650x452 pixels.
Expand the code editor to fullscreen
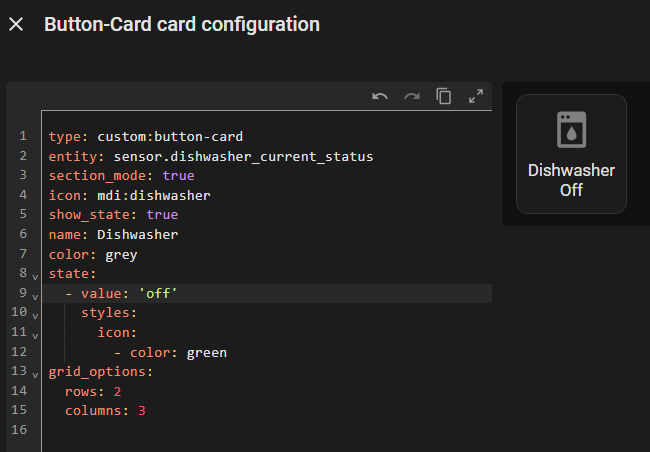tap(476, 96)
